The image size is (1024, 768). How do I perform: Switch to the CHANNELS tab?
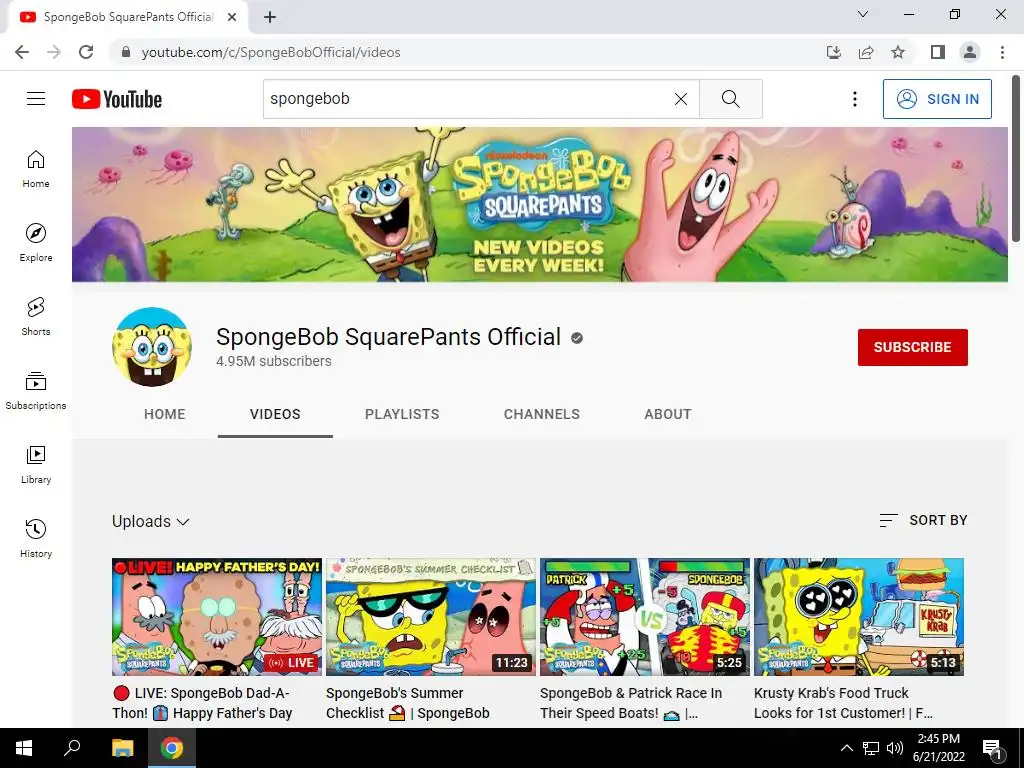[x=541, y=414]
